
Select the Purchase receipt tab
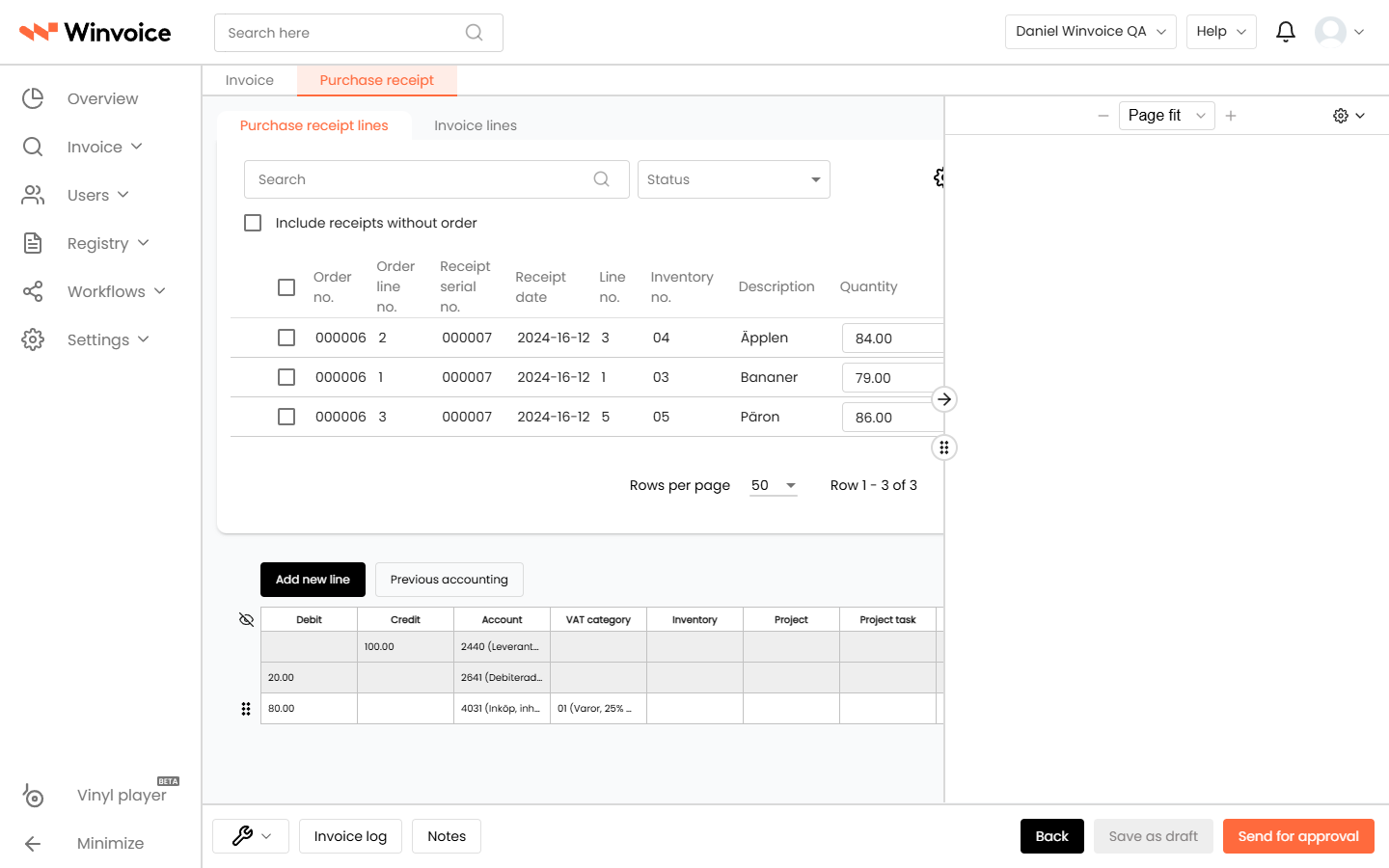click(377, 80)
